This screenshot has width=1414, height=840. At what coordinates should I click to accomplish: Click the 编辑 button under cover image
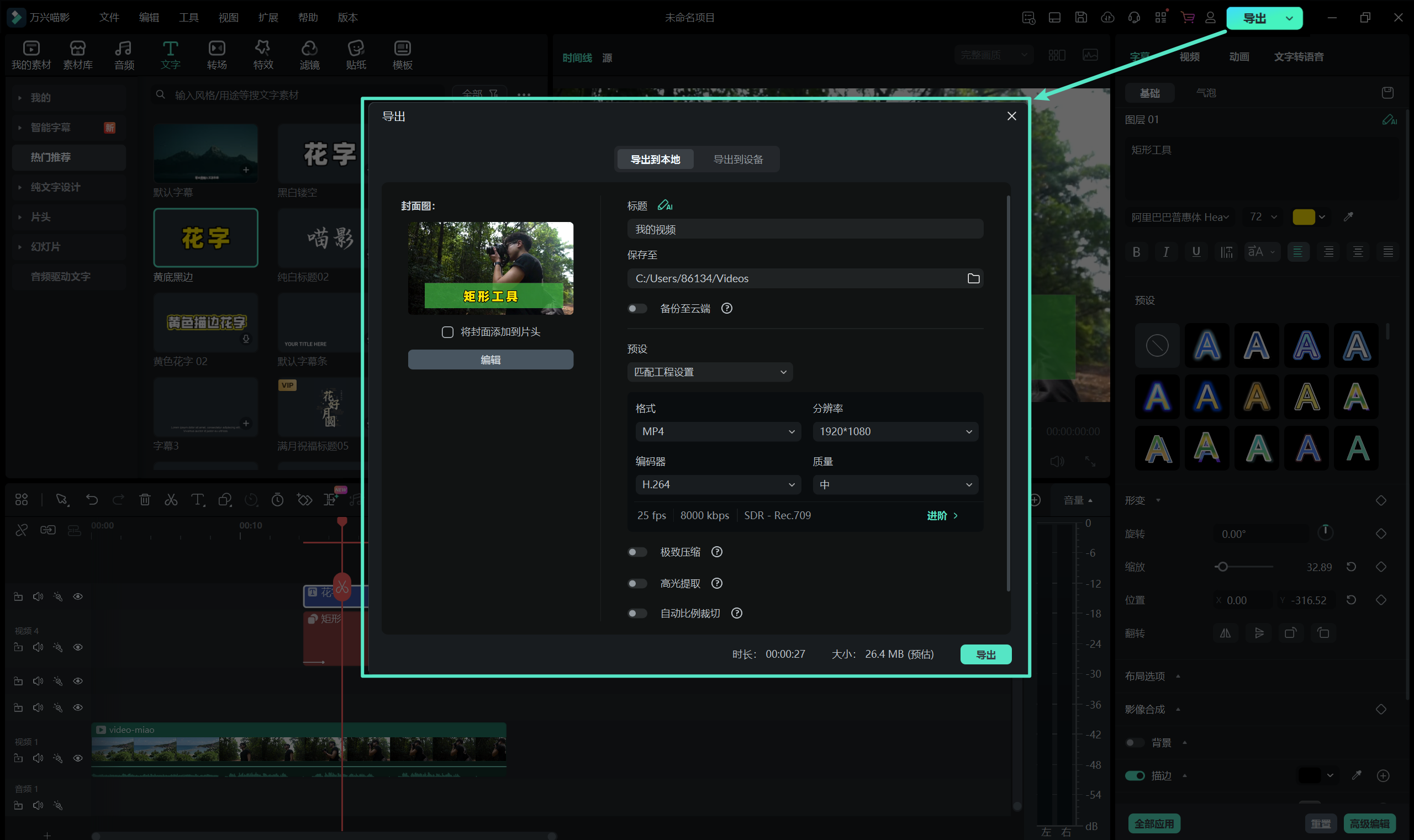pyautogui.click(x=490, y=360)
